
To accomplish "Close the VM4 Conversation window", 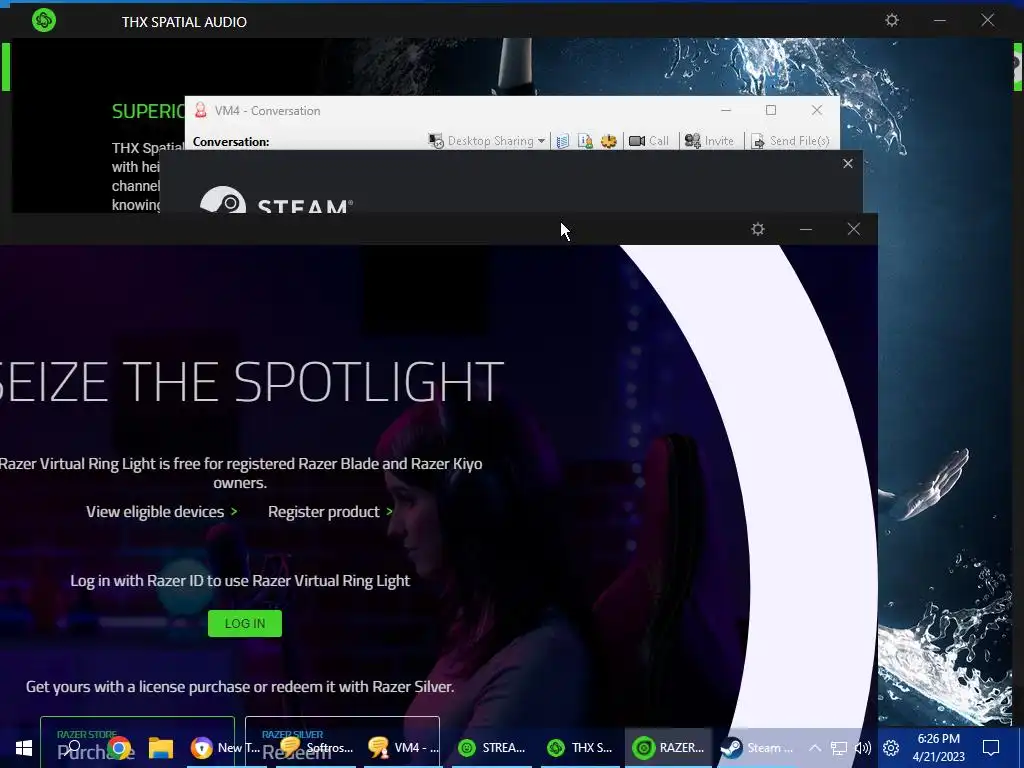I will [x=817, y=110].
